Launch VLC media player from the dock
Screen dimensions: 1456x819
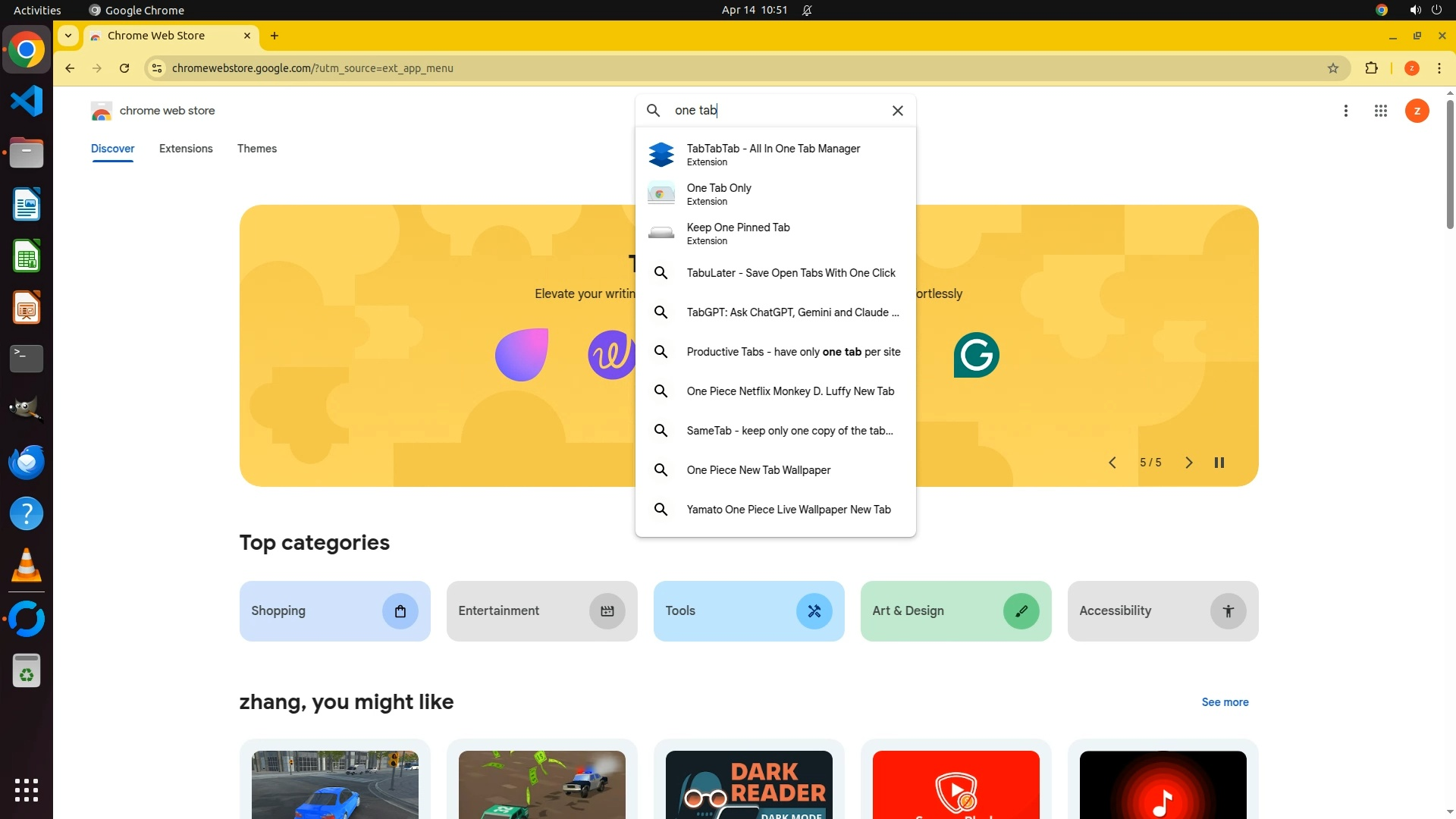coord(27,566)
